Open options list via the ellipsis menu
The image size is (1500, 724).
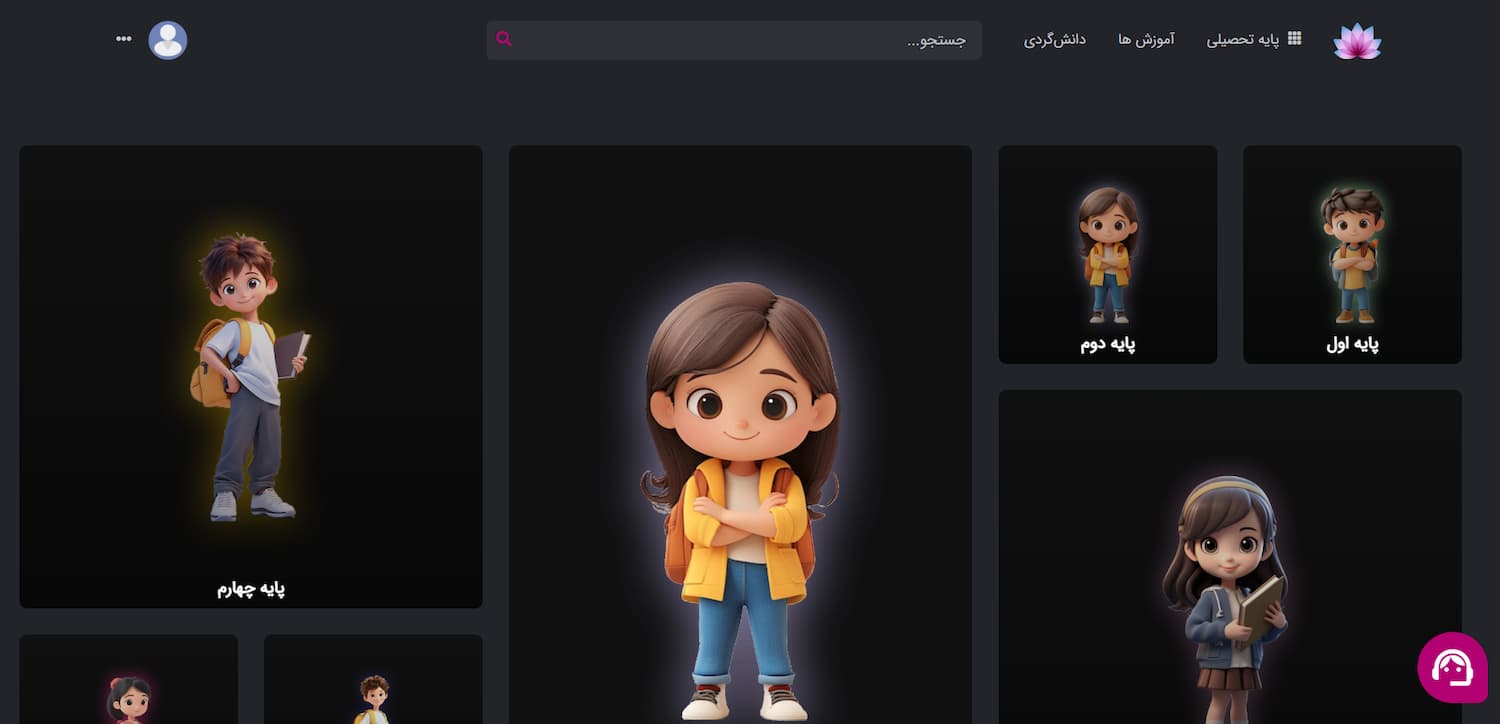tap(123, 38)
